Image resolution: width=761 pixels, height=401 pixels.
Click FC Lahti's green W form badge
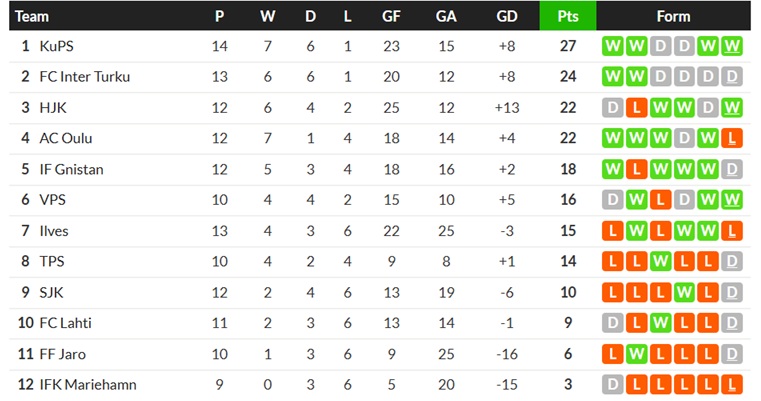pos(660,323)
